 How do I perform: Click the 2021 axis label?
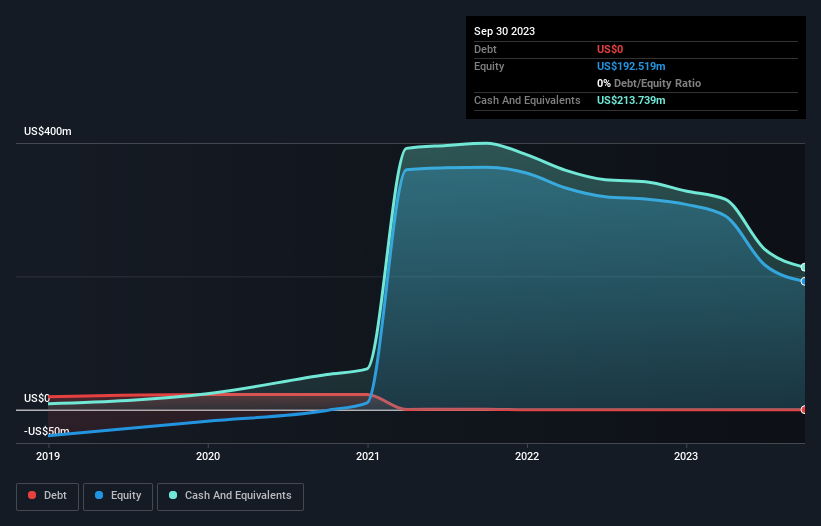point(368,456)
